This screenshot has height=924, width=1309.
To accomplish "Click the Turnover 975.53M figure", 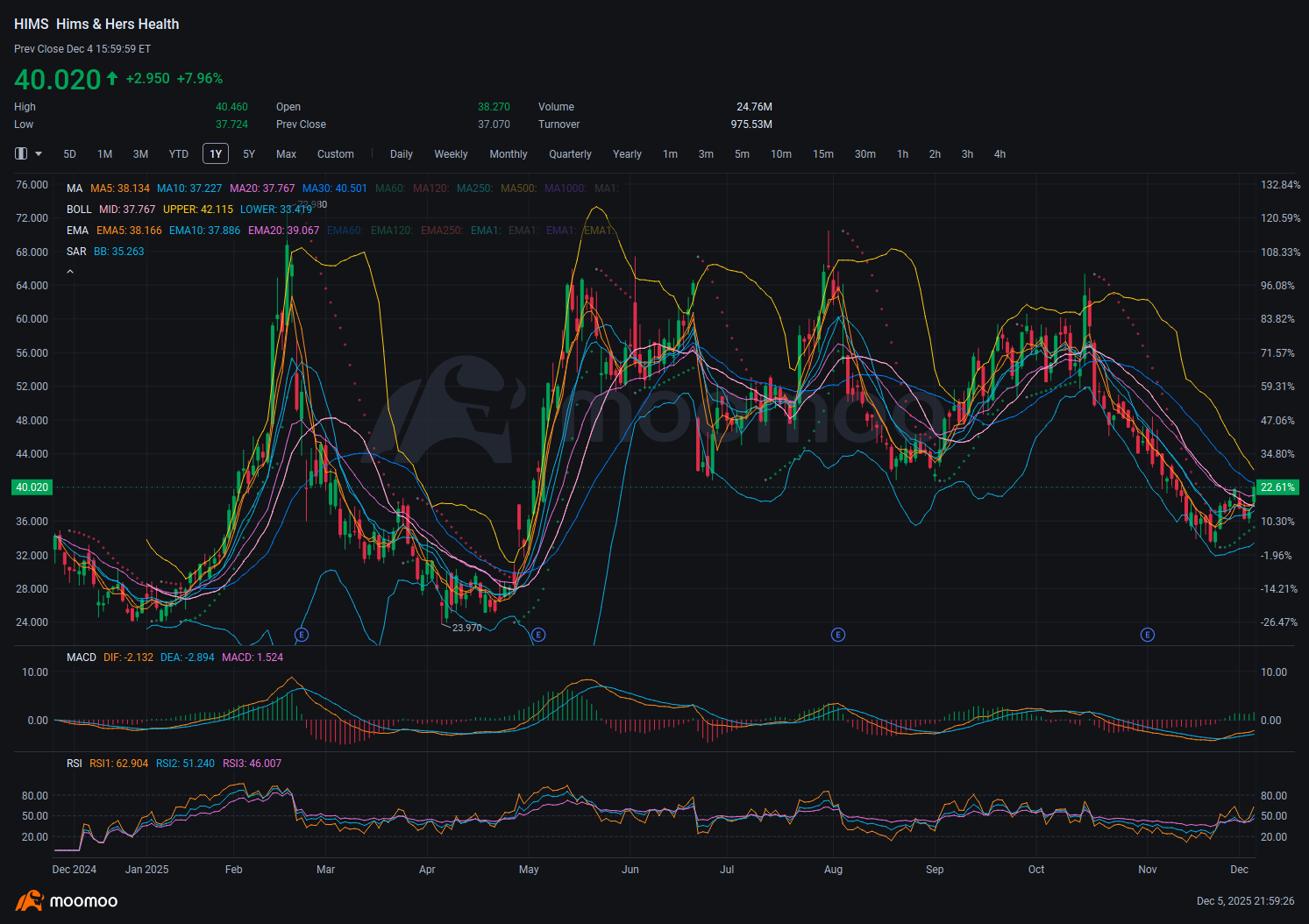I will (x=751, y=124).
